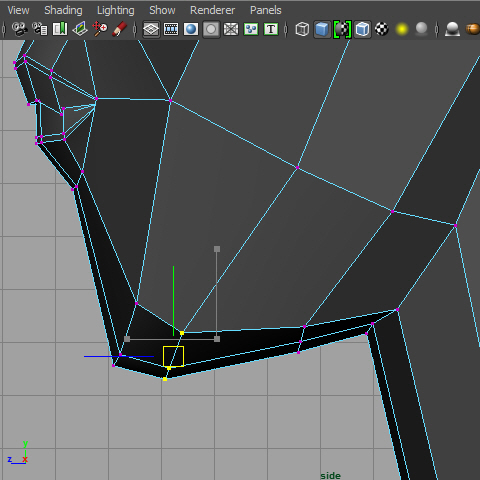Enable the field chart overlay icon

(231, 29)
